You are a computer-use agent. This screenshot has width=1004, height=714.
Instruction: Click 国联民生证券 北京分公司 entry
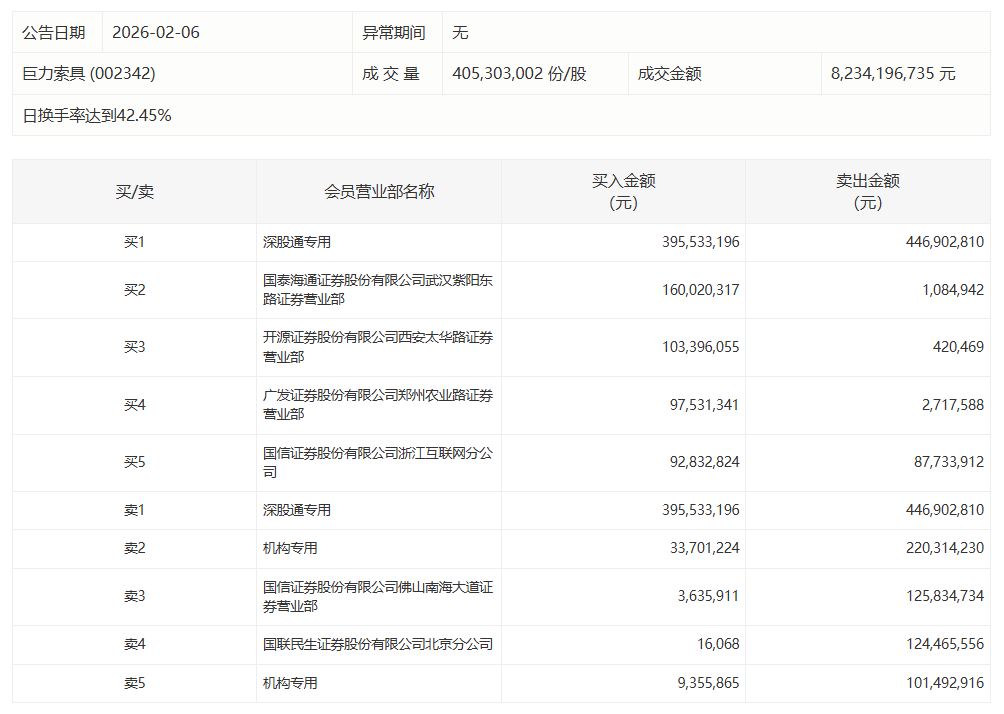click(377, 645)
